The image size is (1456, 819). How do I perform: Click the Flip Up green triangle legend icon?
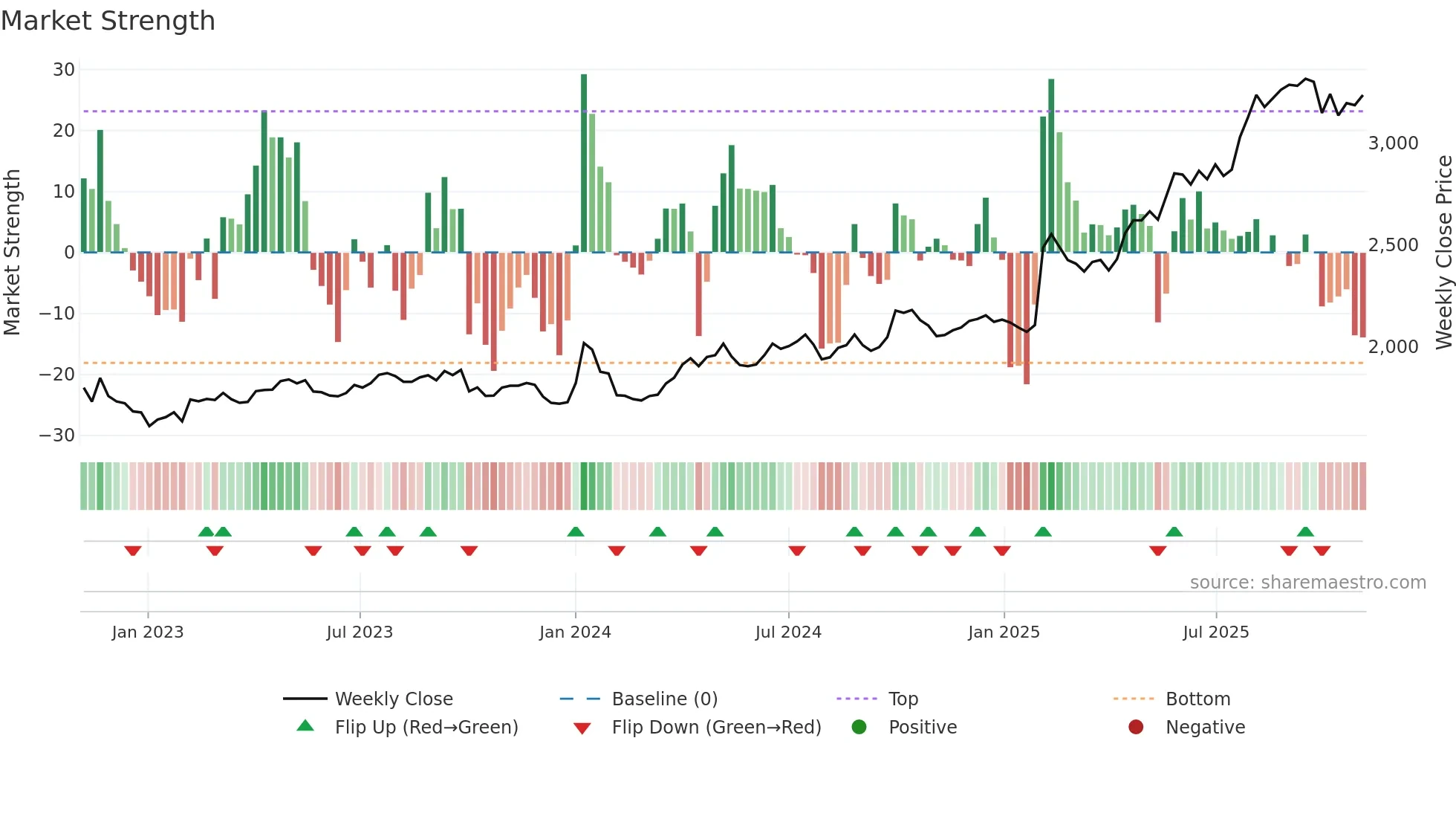(x=305, y=726)
